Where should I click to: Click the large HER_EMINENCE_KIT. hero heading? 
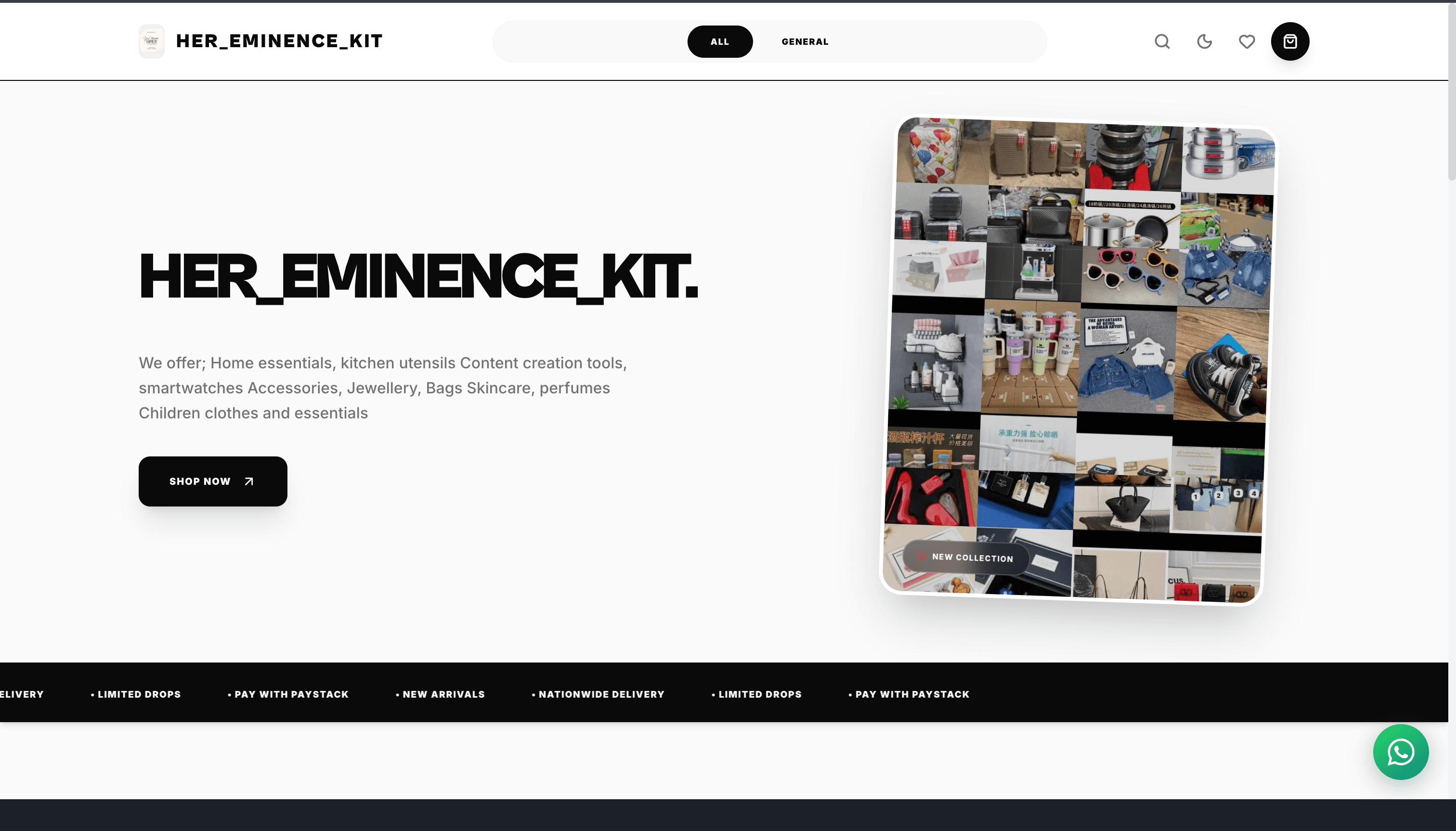pyautogui.click(x=418, y=277)
